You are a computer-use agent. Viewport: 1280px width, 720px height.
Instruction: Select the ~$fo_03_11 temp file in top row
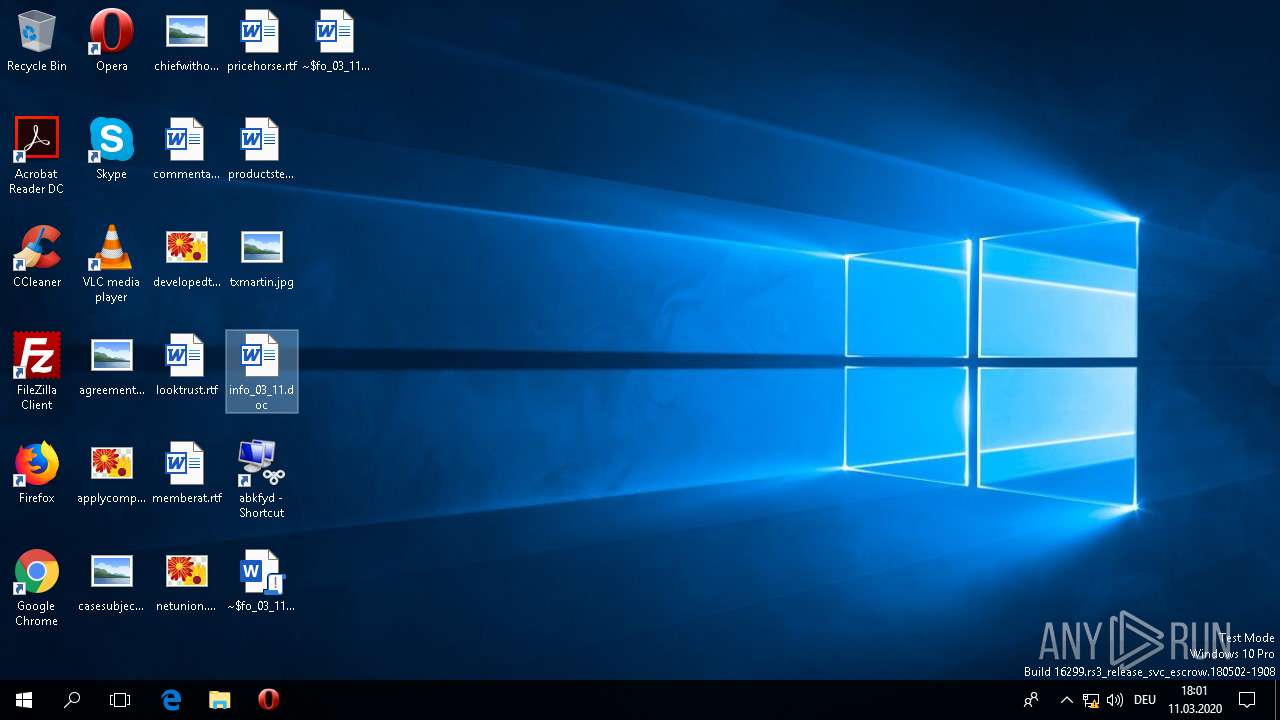click(336, 40)
